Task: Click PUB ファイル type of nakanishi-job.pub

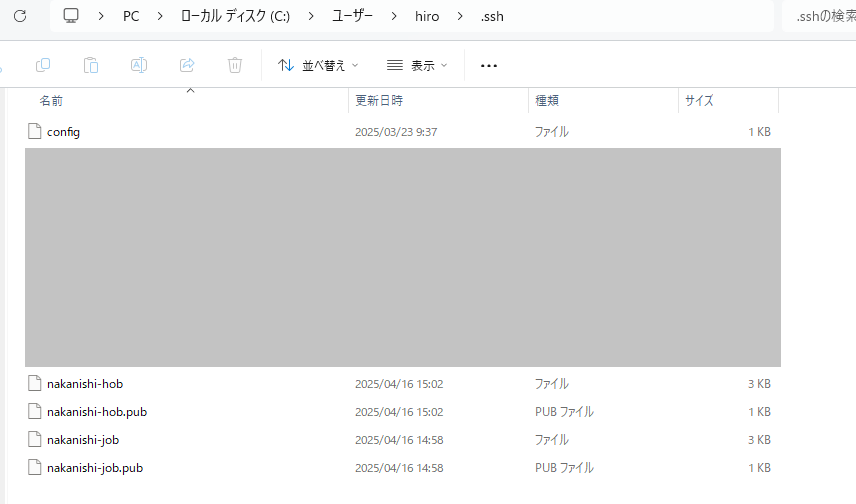Action: coord(564,468)
